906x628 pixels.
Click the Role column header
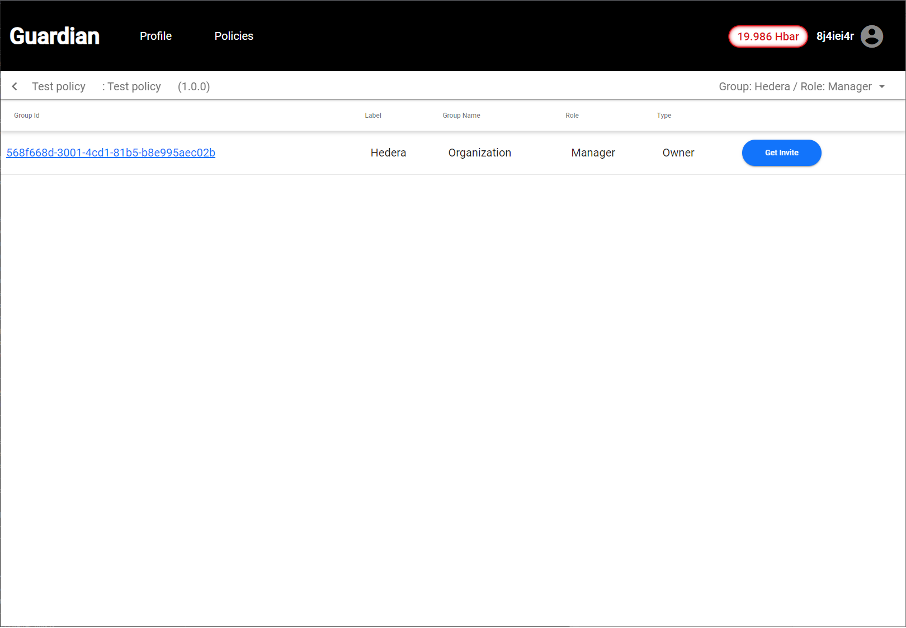[572, 116]
